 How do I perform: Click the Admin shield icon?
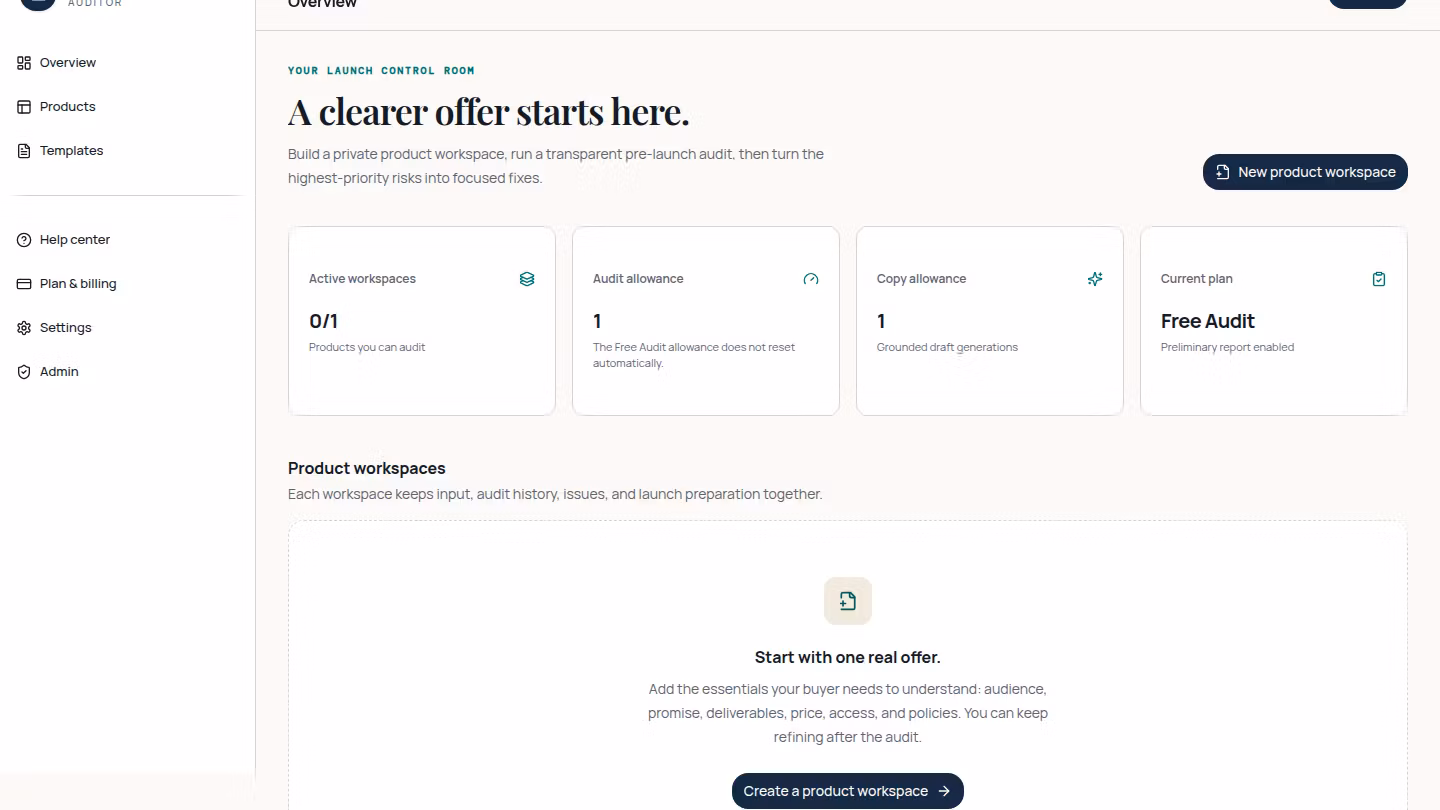pyautogui.click(x=24, y=372)
